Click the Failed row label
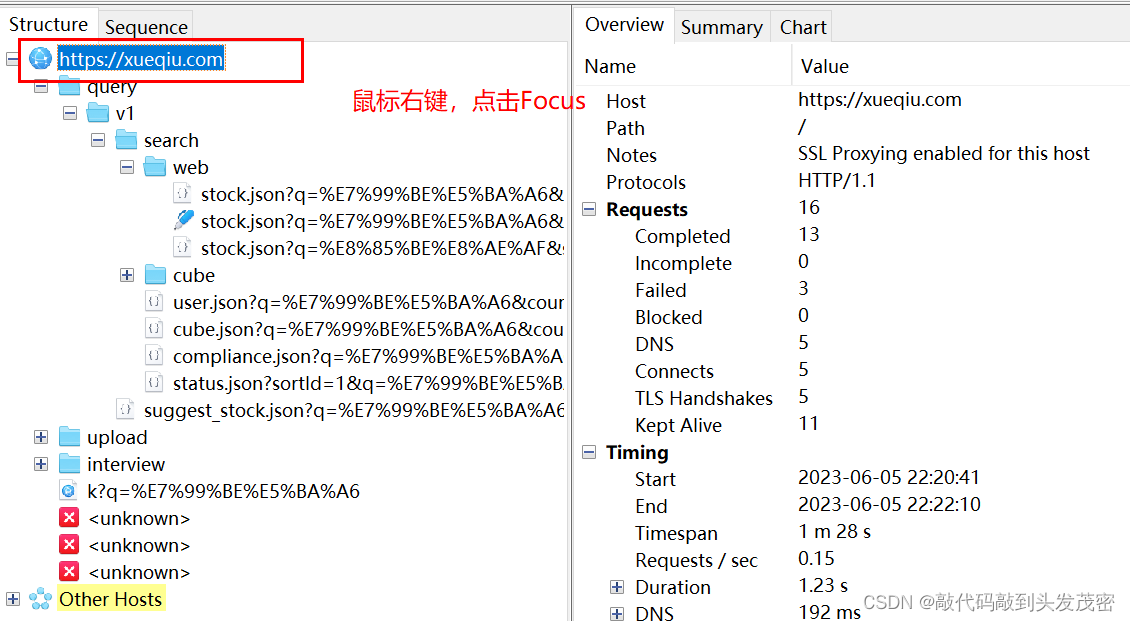The image size is (1130, 621). [660, 290]
